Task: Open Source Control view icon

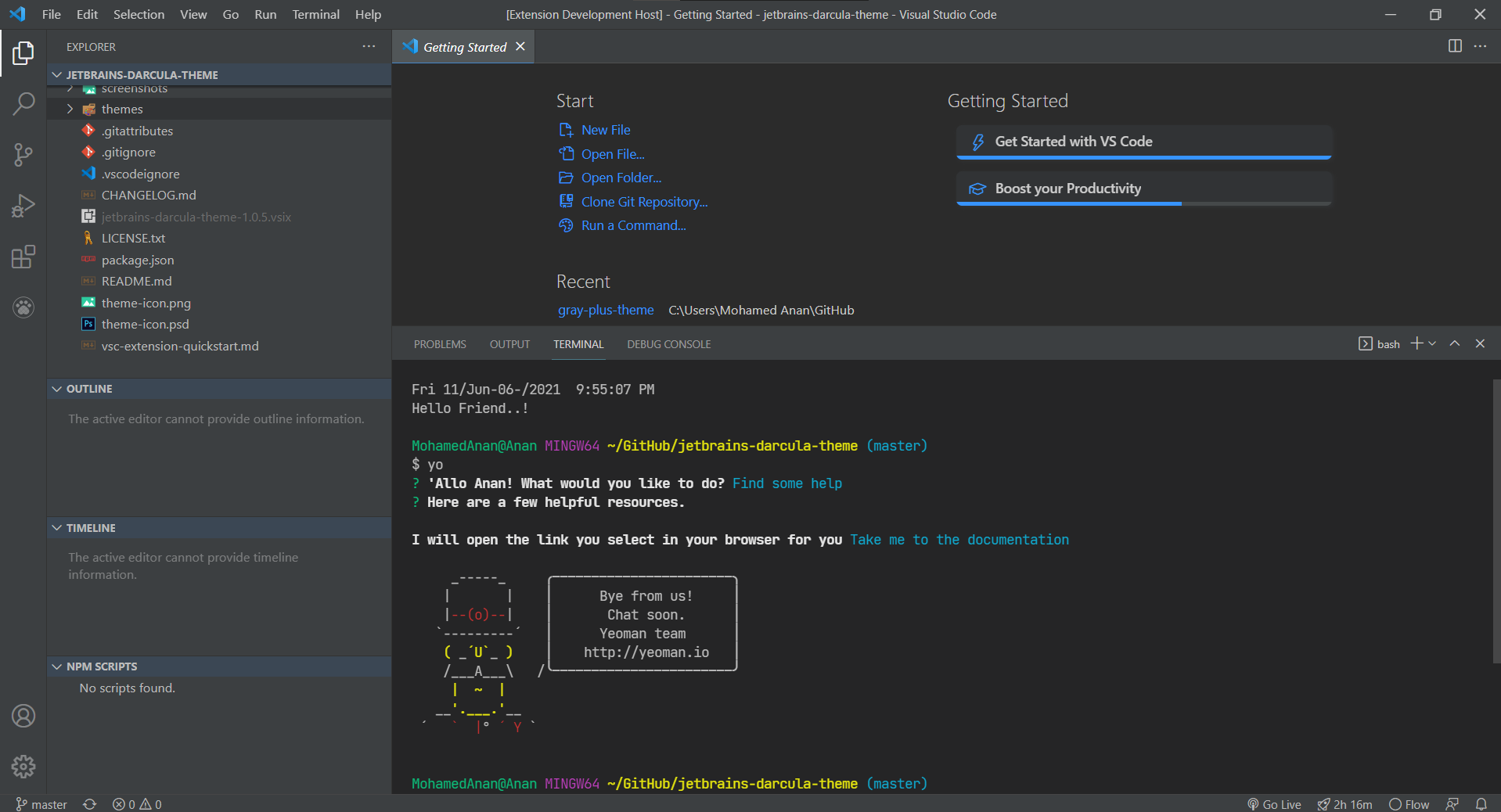Action: [23, 154]
